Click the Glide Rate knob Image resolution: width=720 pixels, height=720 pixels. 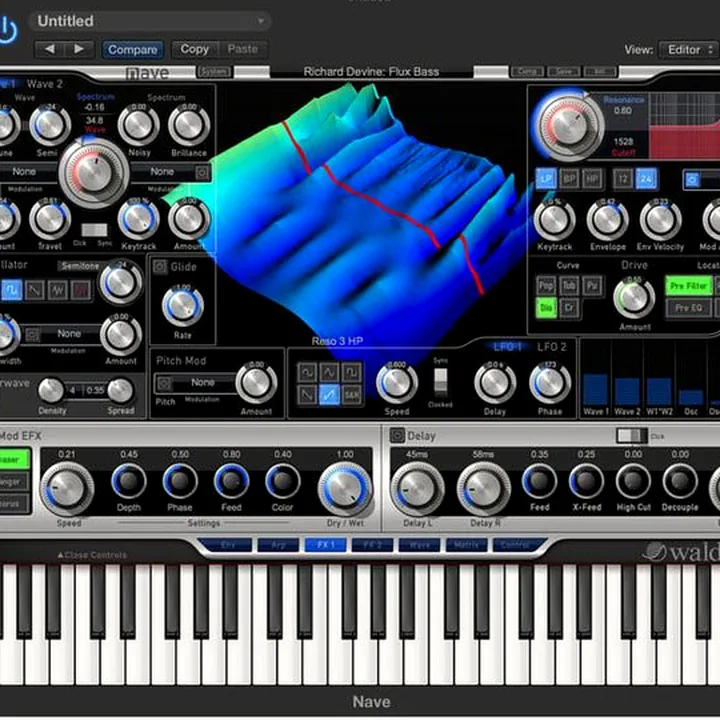[182, 306]
